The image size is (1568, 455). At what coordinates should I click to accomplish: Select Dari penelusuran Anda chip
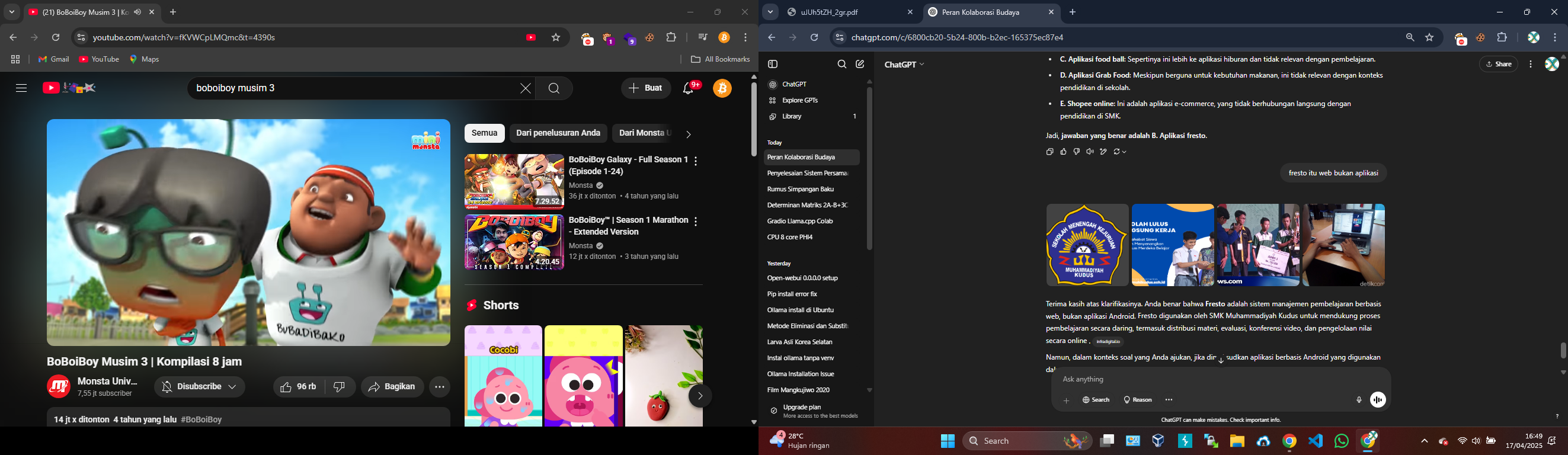tap(558, 133)
